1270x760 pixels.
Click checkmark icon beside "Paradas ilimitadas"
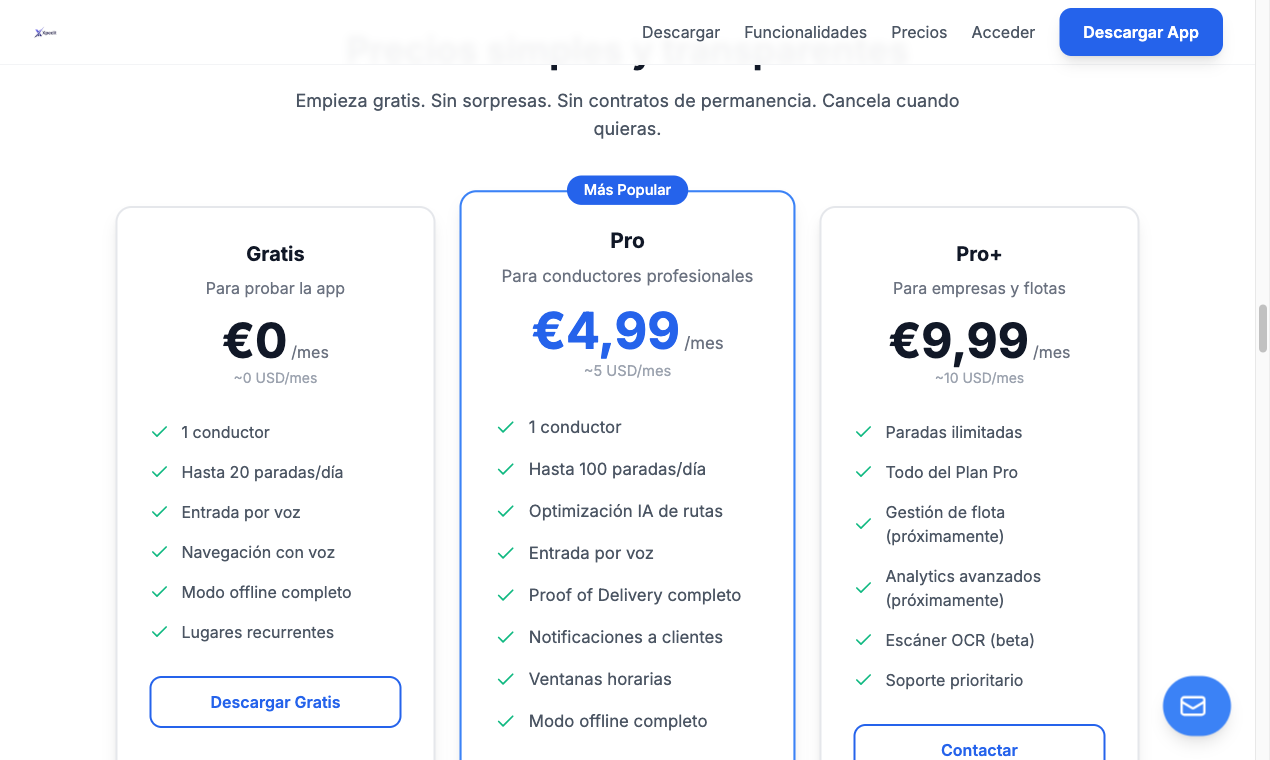863,432
